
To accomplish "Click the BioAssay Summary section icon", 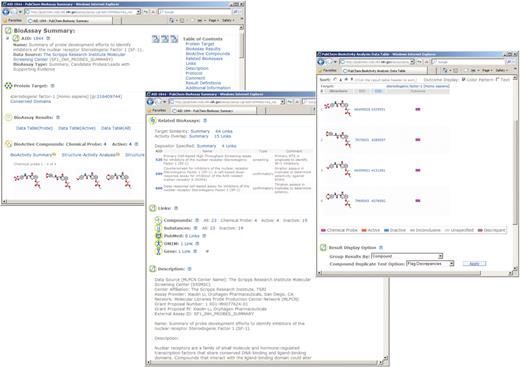I will [8, 31].
